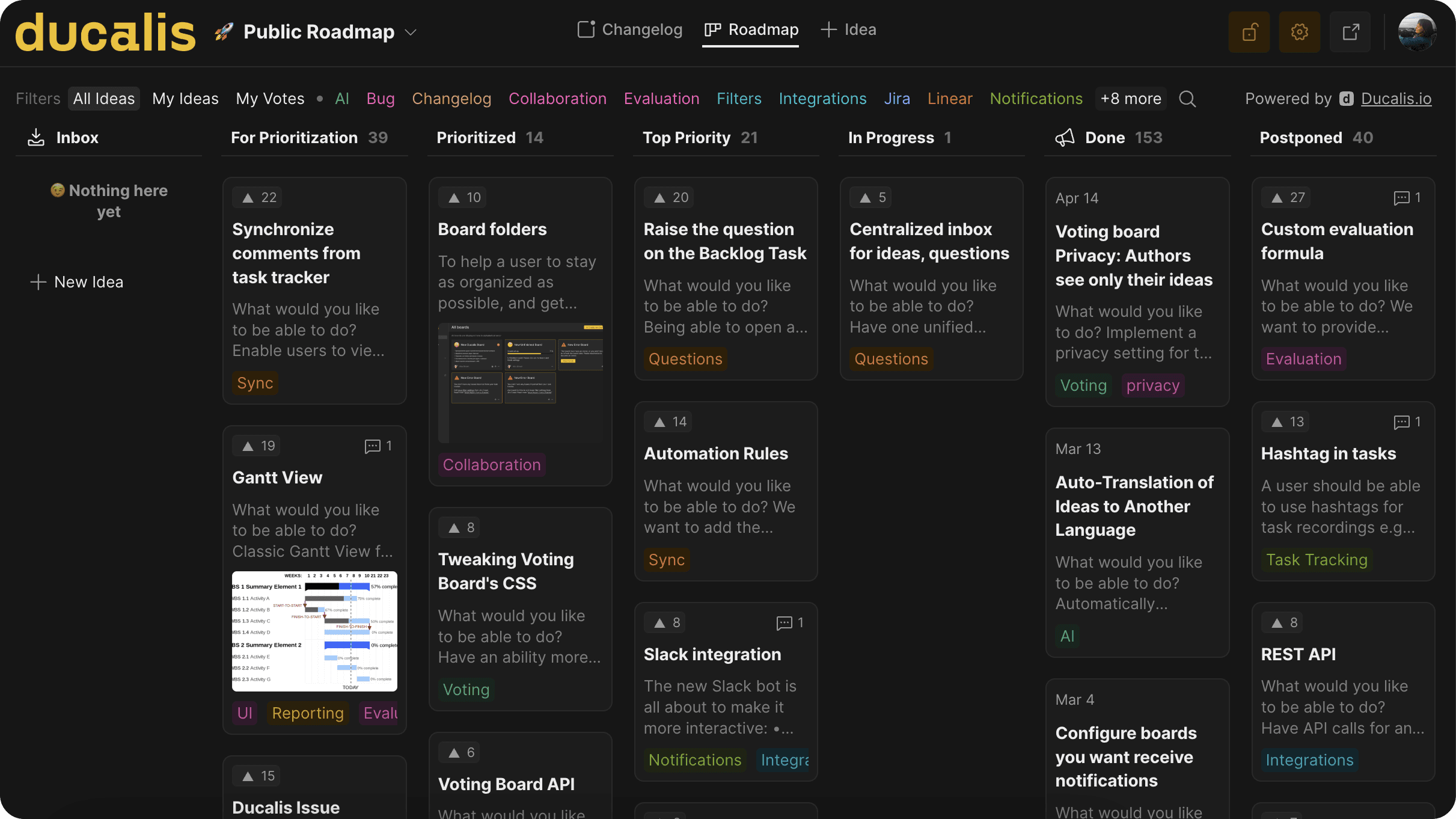Click the Inbox tray icon
Image resolution: width=1456 pixels, height=819 pixels.
click(36, 137)
